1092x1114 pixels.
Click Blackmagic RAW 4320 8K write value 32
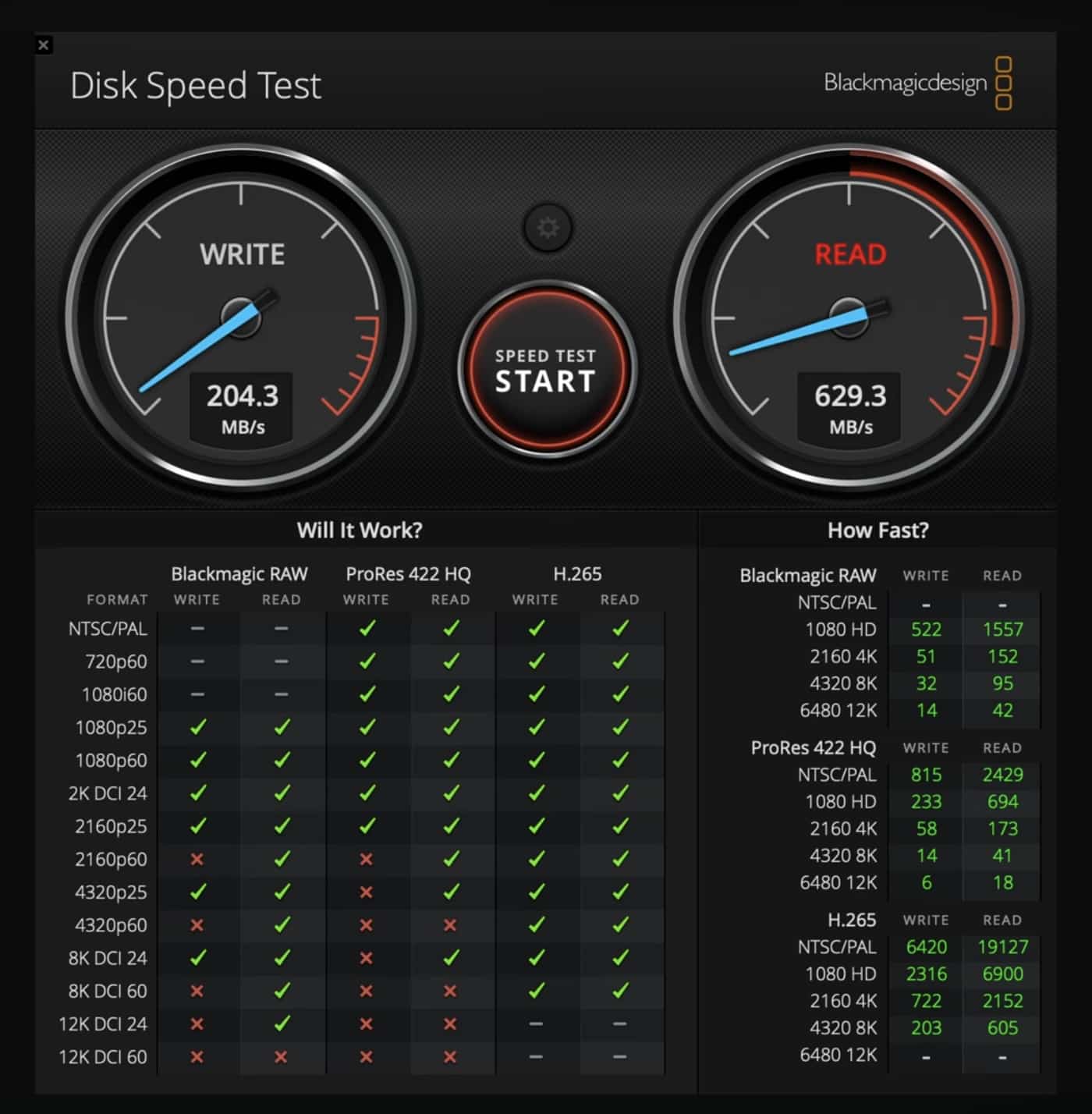click(x=926, y=684)
